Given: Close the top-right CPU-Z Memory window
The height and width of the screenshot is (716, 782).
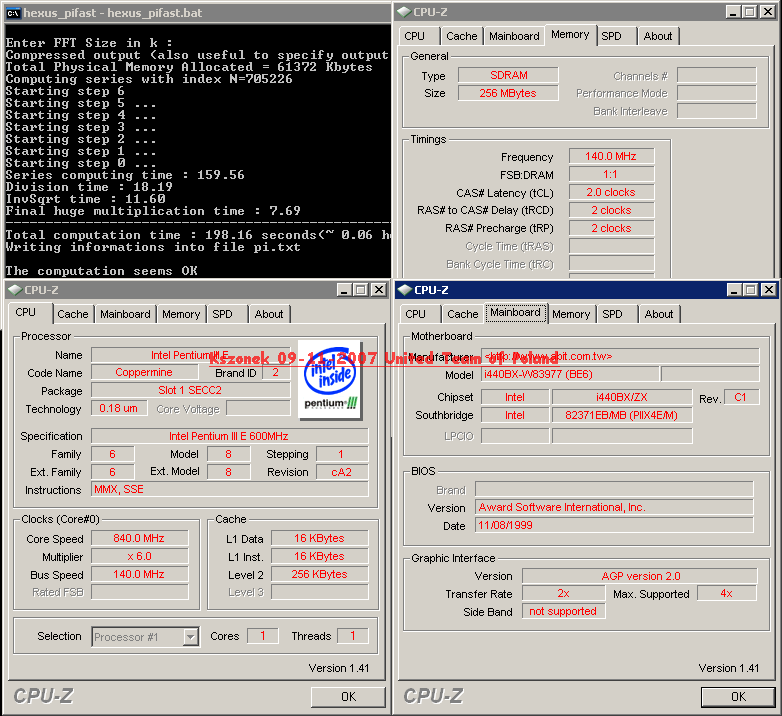Looking at the screenshot, I should [x=768, y=12].
